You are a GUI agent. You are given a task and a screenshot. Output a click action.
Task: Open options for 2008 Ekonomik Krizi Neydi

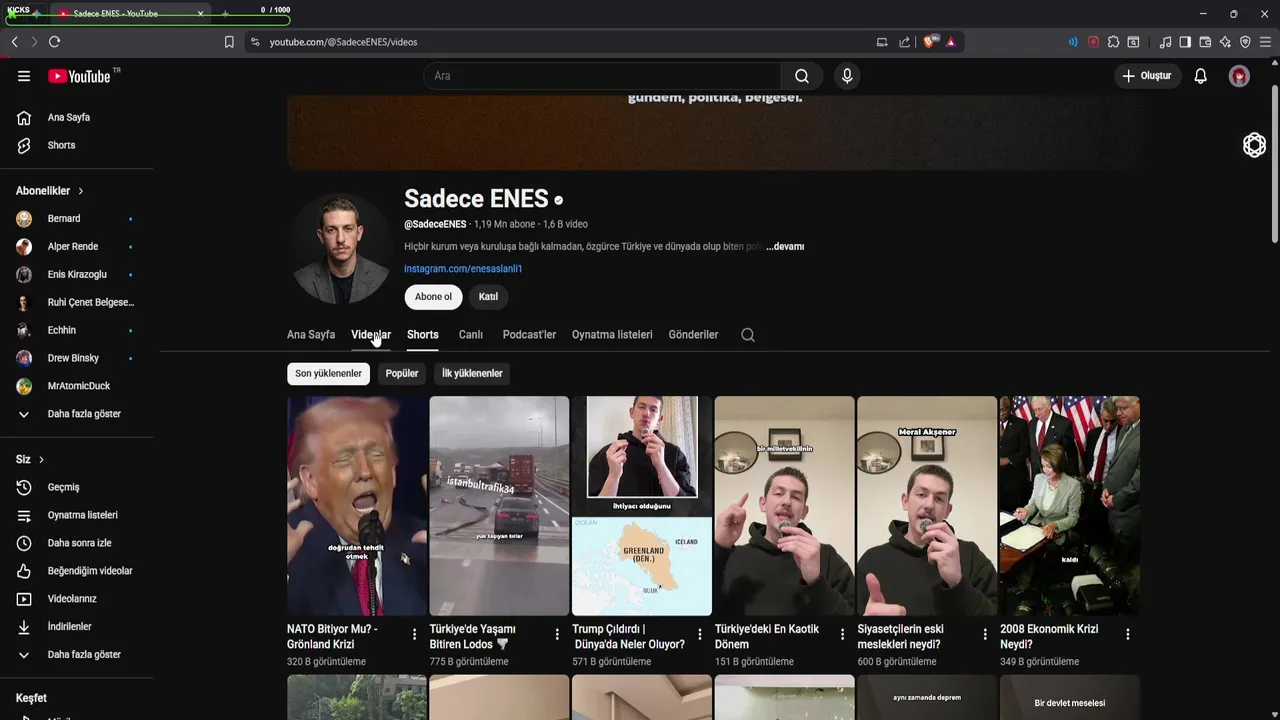pyautogui.click(x=1127, y=634)
